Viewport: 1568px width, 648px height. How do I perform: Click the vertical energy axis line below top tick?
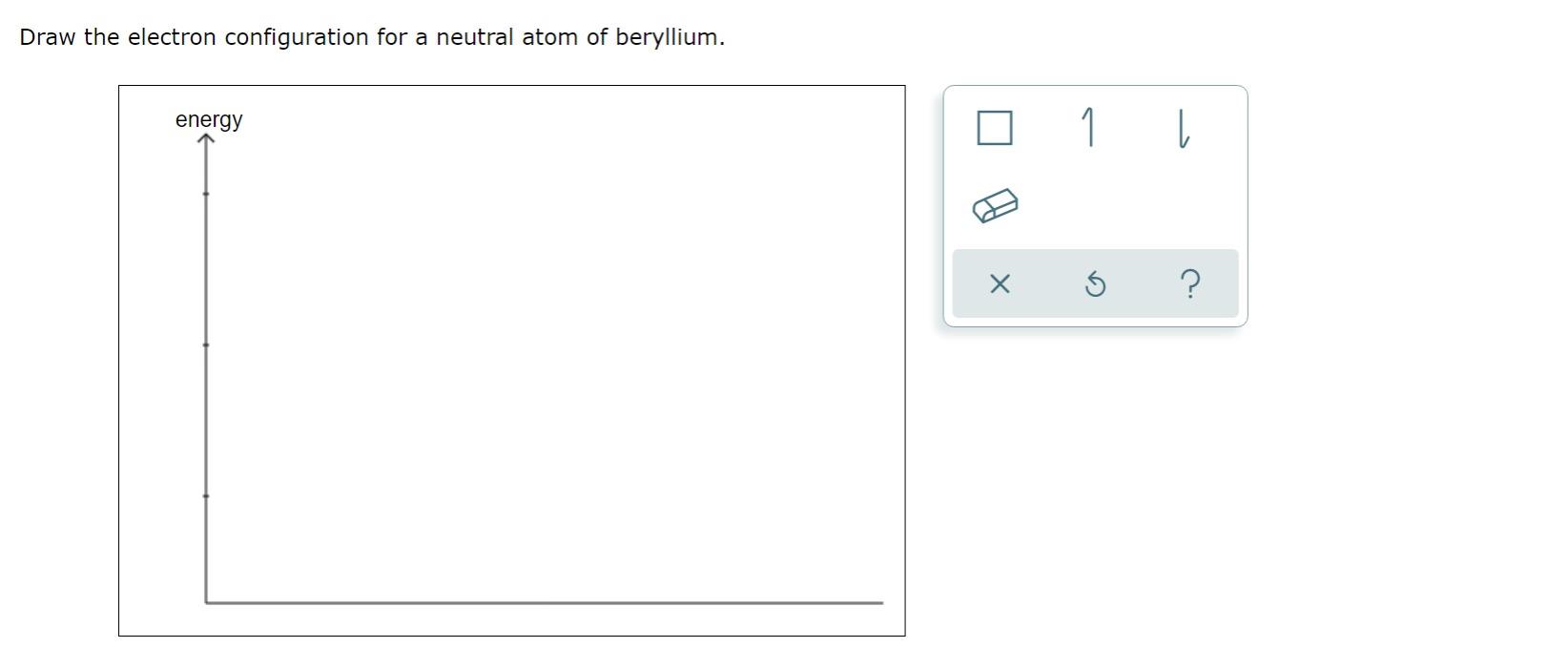coord(206,269)
